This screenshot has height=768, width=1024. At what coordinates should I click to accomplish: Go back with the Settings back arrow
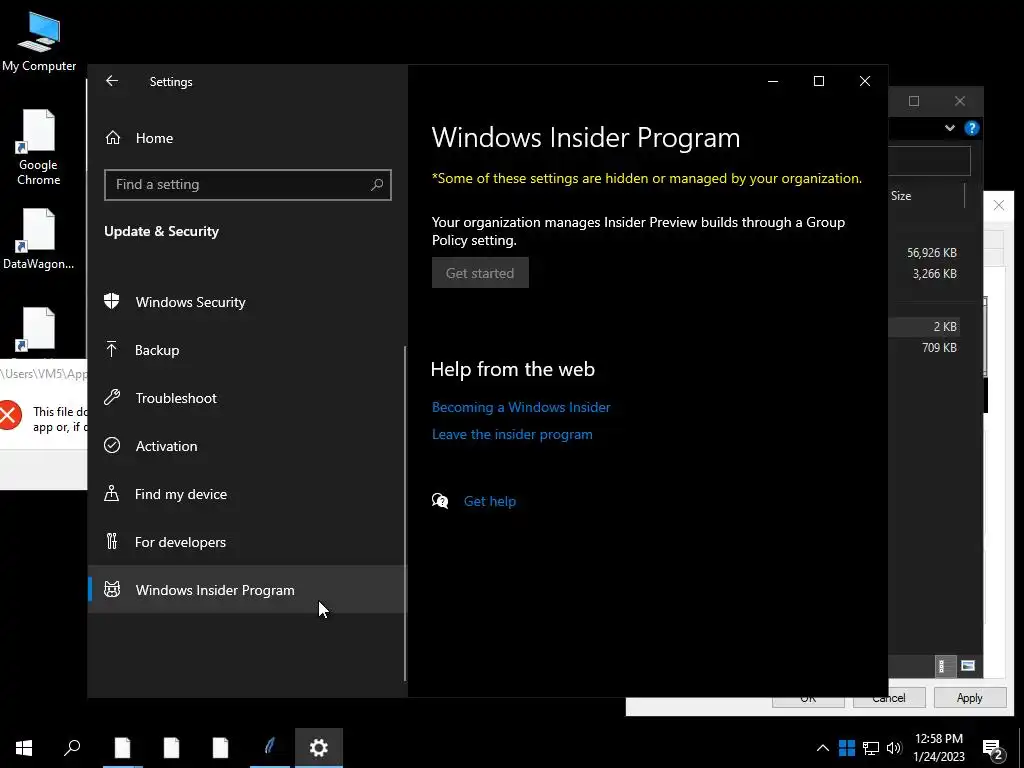coord(112,81)
